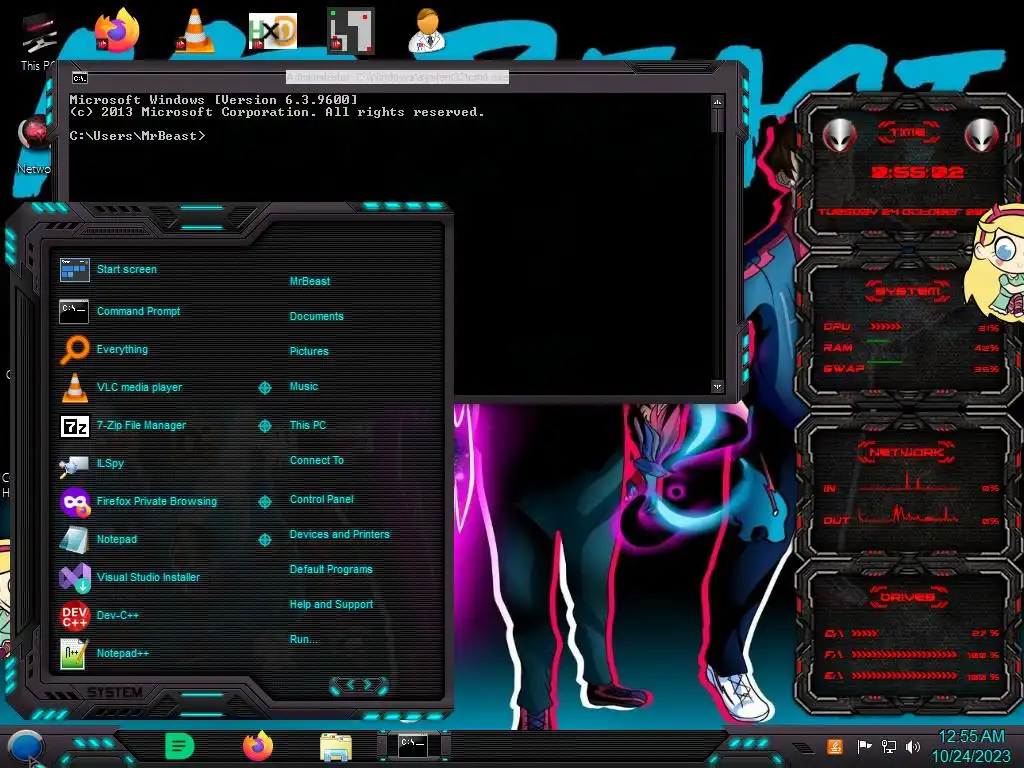Click the CPU usage bar in system widget
This screenshot has height=768, width=1024.
[x=885, y=327]
